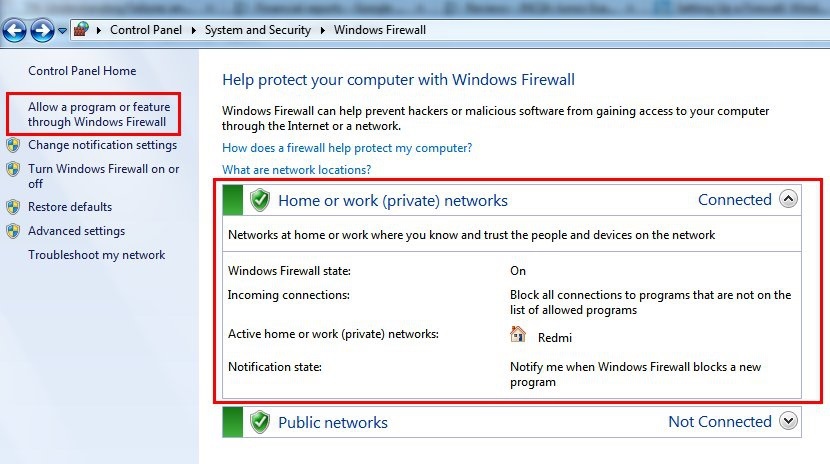Viewport: 830px width, 464px height.
Task: Open the recent pages dropdown arrow
Action: (62, 30)
